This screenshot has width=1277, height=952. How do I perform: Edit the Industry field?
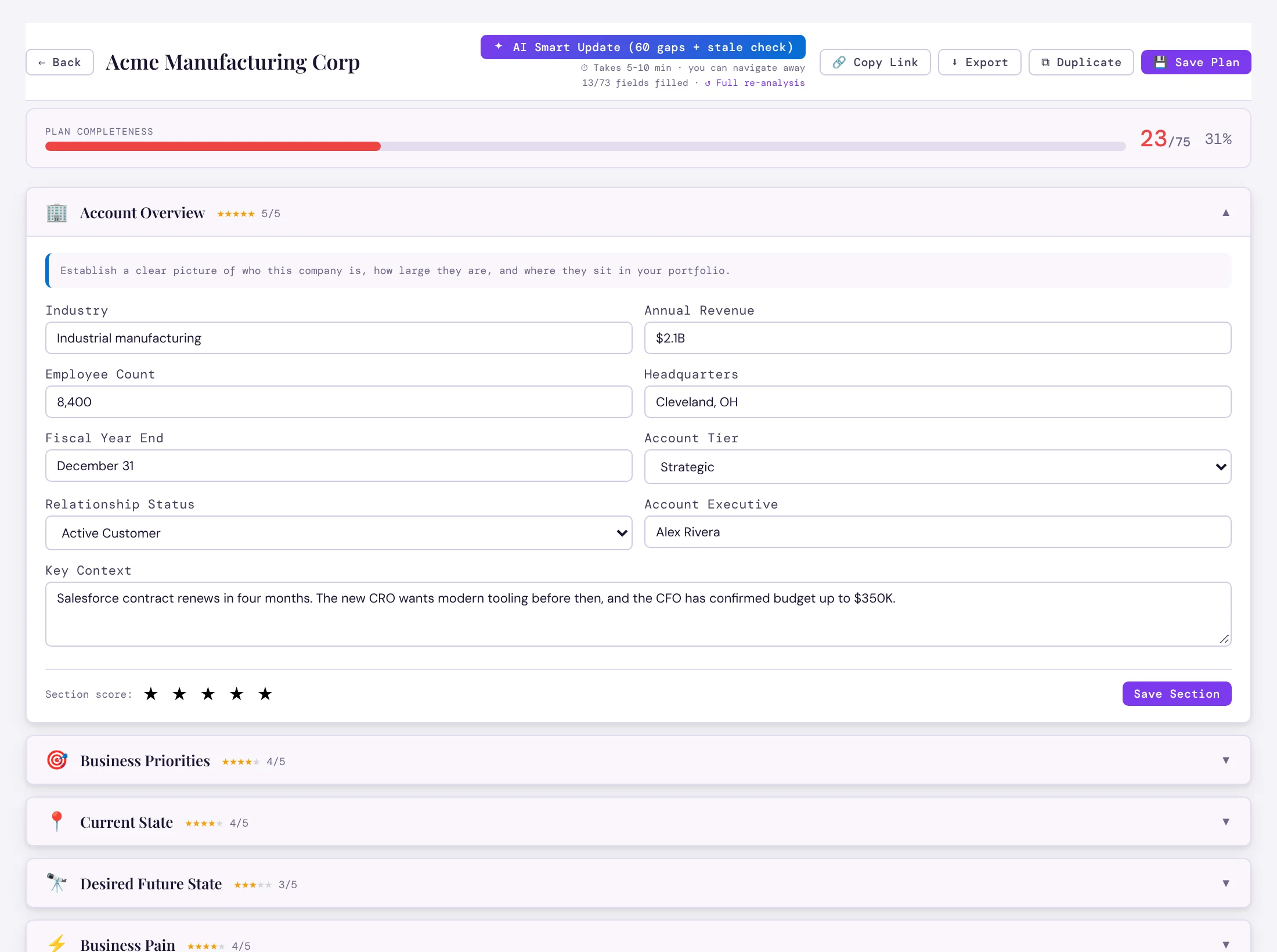click(x=338, y=338)
